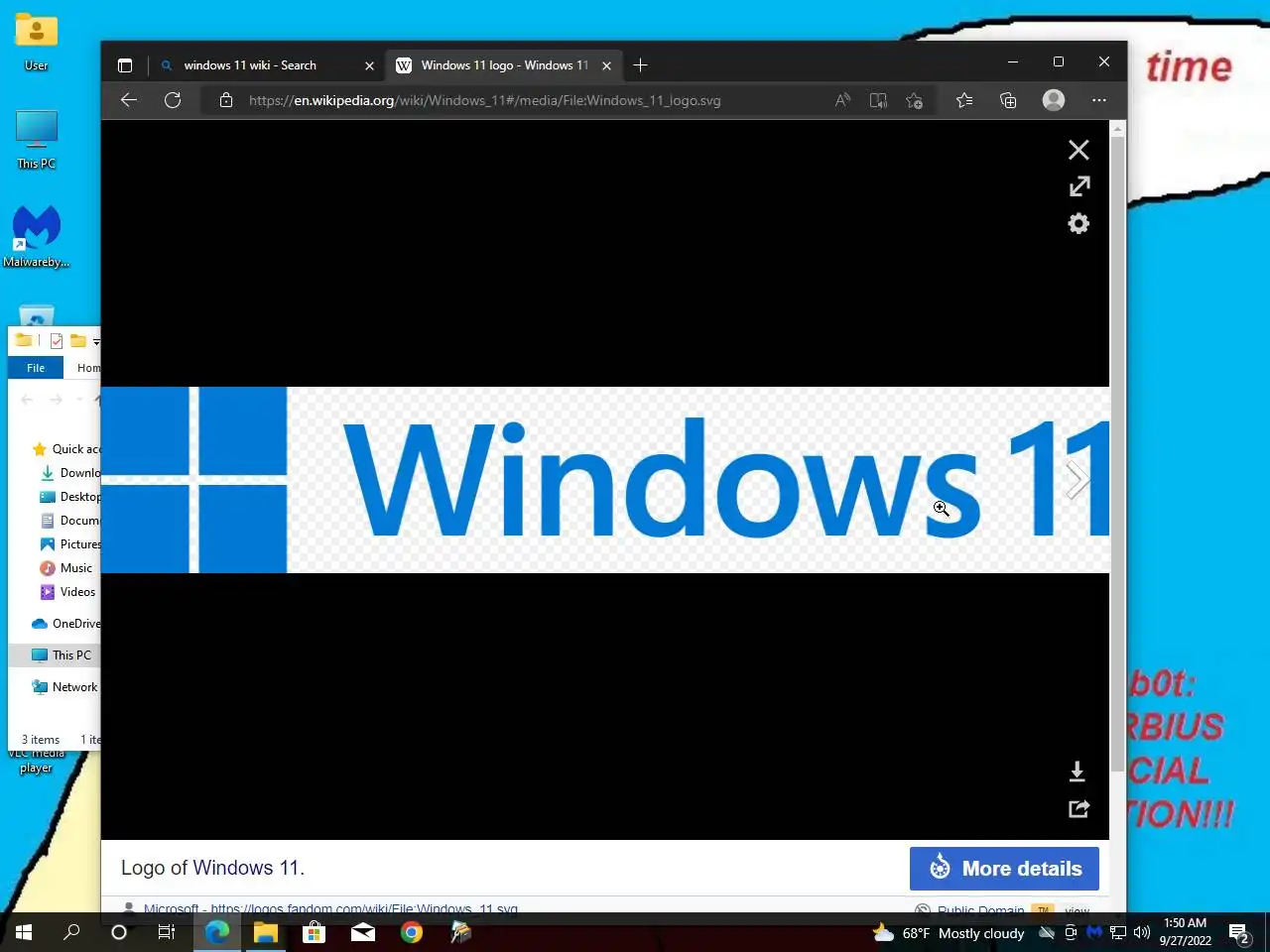Open the Public Domain license link
The height and width of the screenshot is (952, 1270).
click(x=980, y=908)
